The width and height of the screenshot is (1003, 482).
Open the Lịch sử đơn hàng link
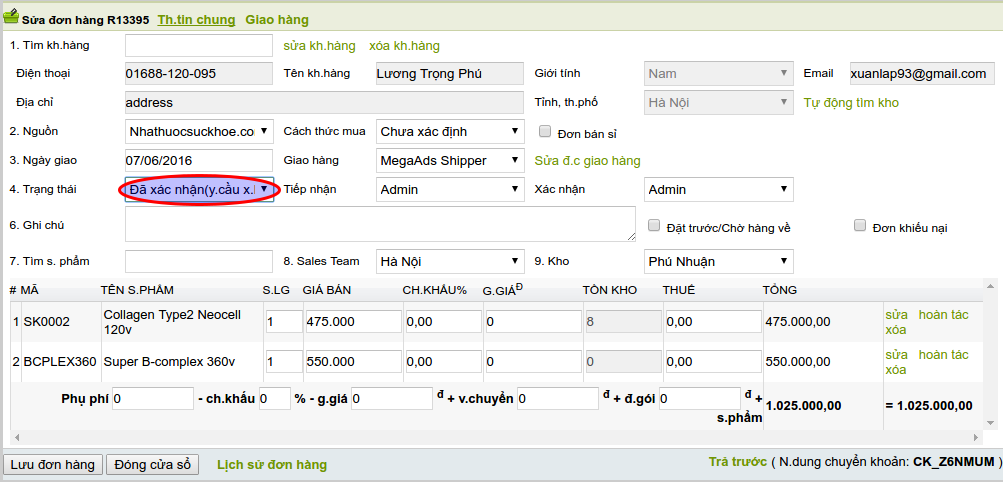pyautogui.click(x=271, y=465)
